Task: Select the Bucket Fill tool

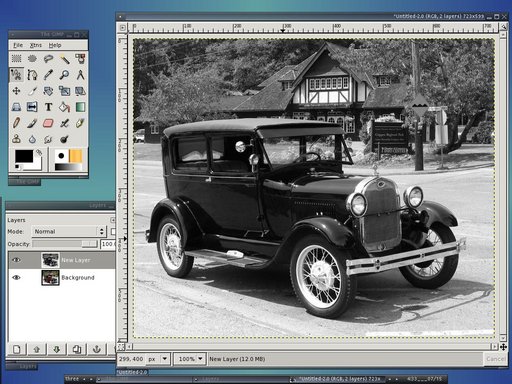Action: pyautogui.click(x=64, y=107)
